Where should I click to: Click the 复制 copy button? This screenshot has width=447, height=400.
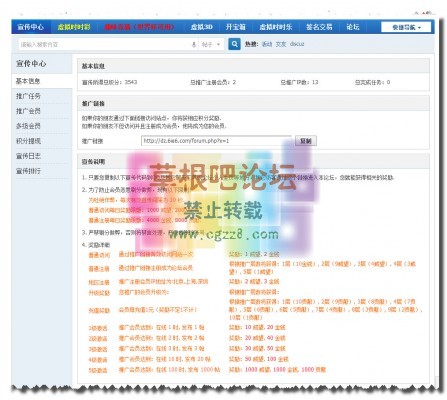coord(306,141)
